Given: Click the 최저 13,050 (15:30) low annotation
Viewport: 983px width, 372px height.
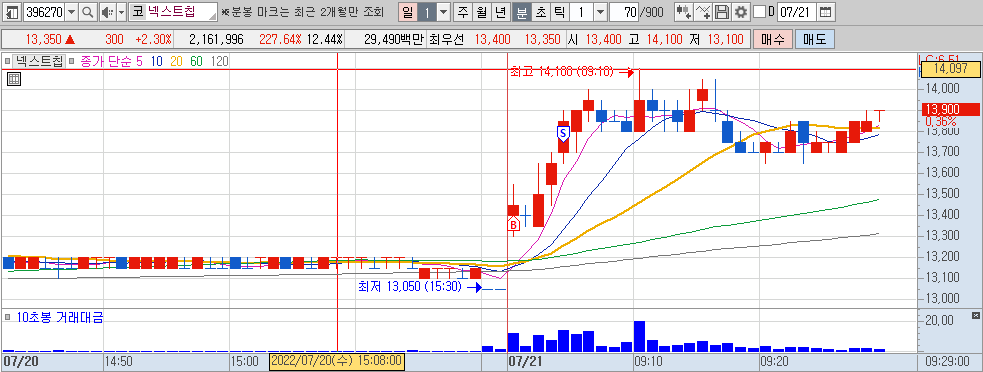Looking at the screenshot, I should coord(409,287).
